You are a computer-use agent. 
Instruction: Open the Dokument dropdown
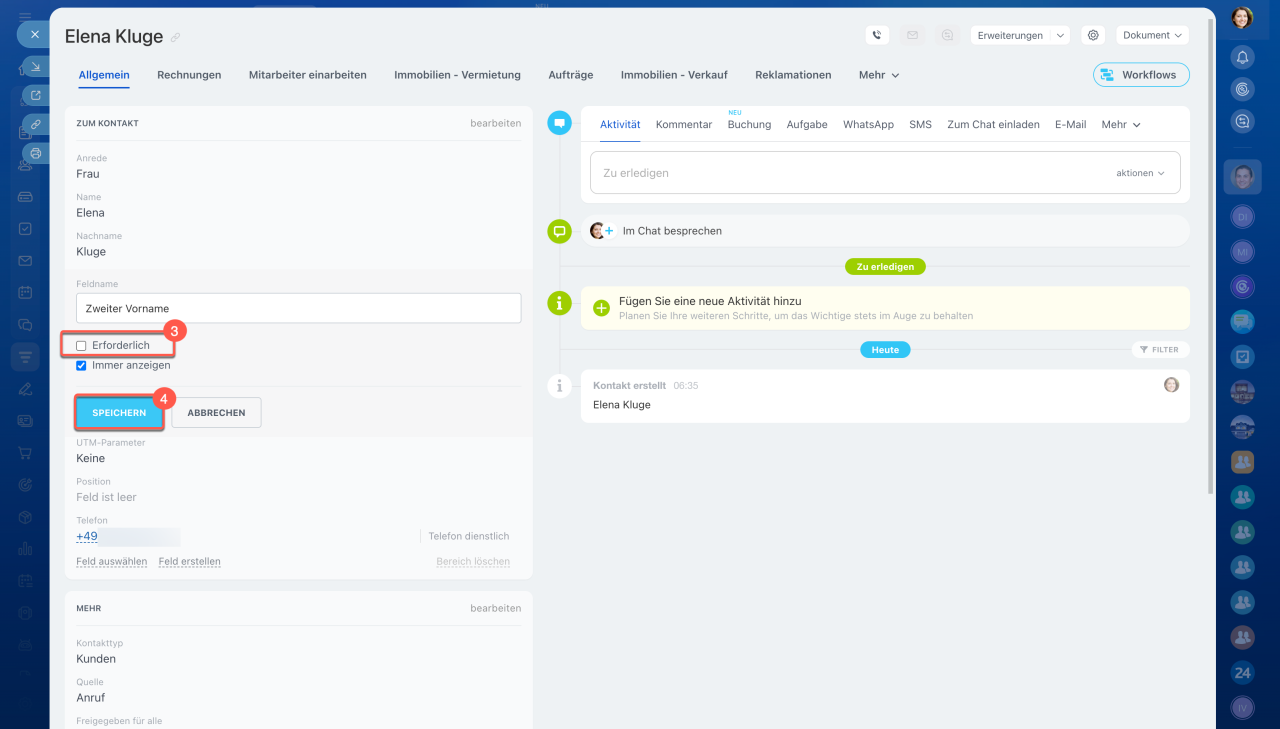coord(1152,35)
